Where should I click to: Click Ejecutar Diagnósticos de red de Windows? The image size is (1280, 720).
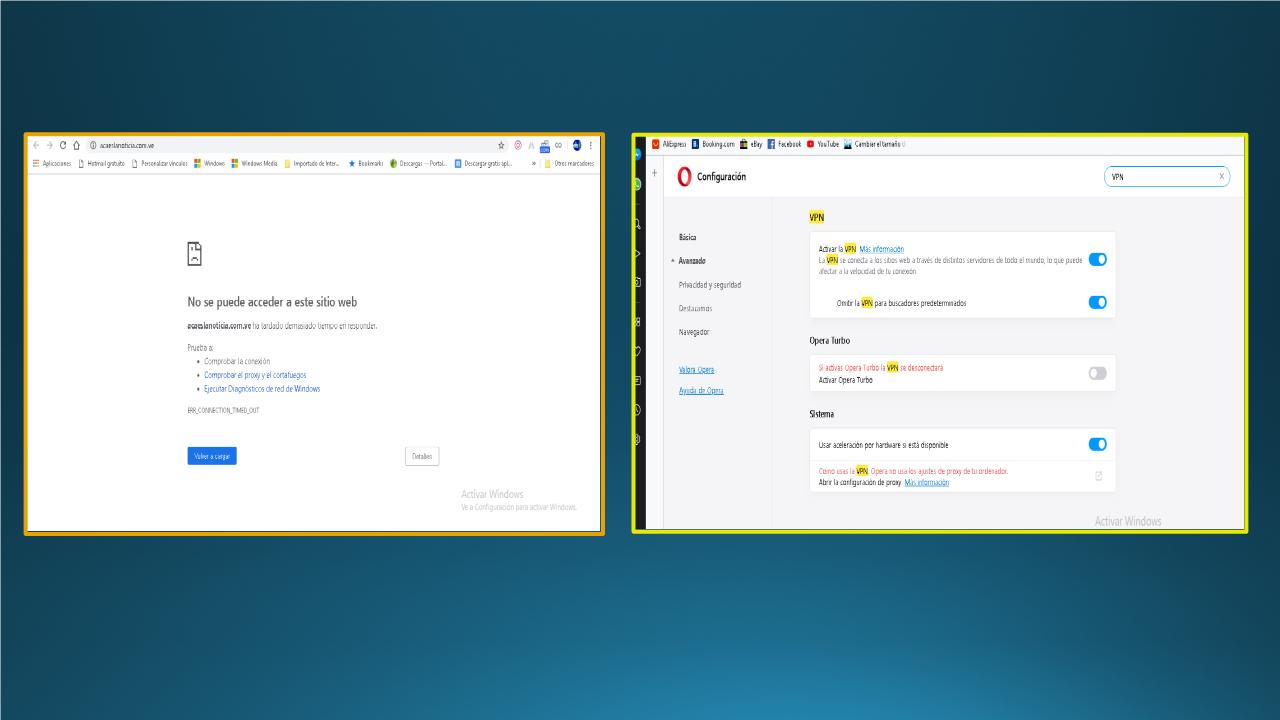(262, 389)
